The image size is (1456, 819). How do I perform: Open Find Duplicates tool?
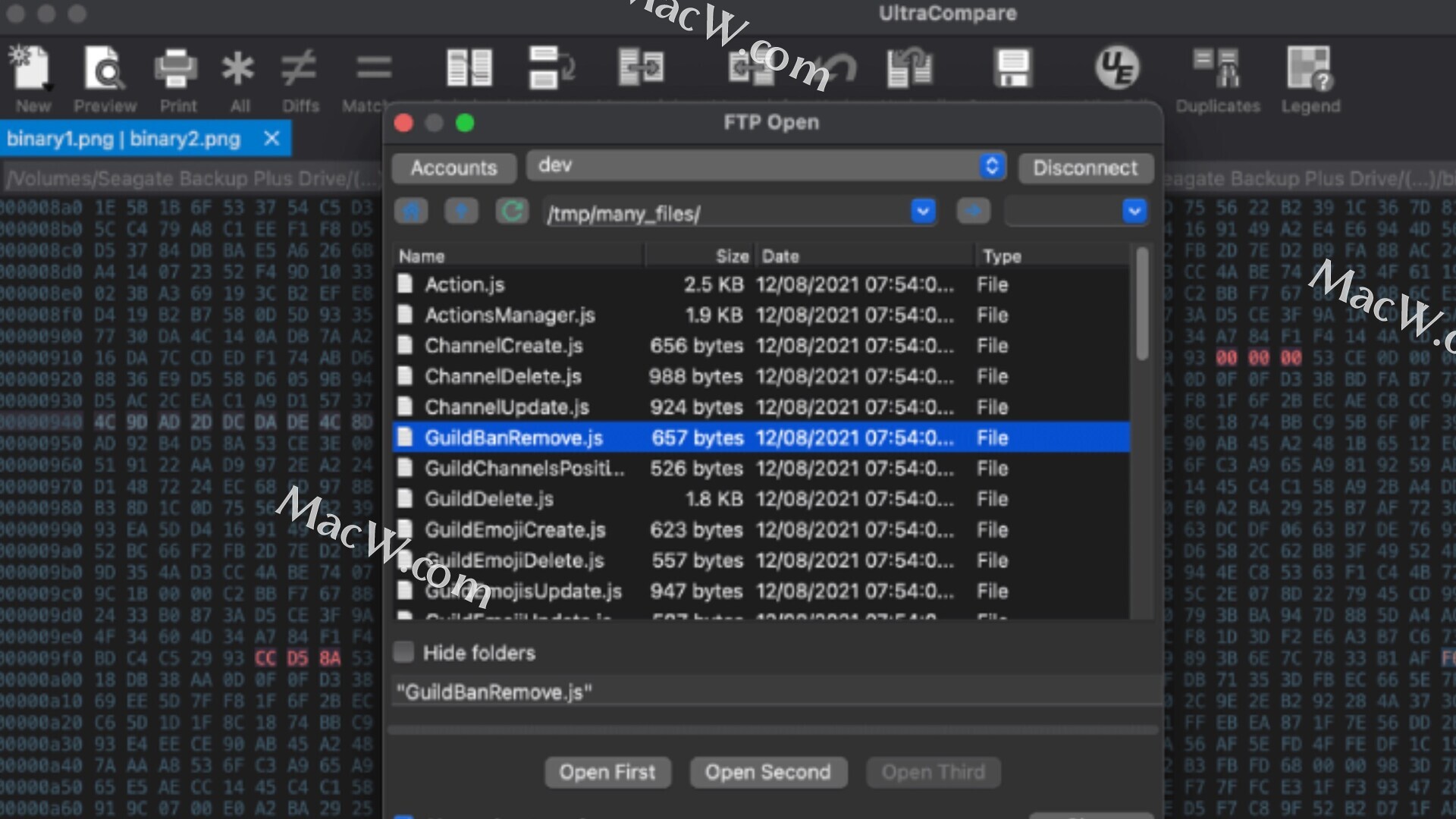[1216, 68]
